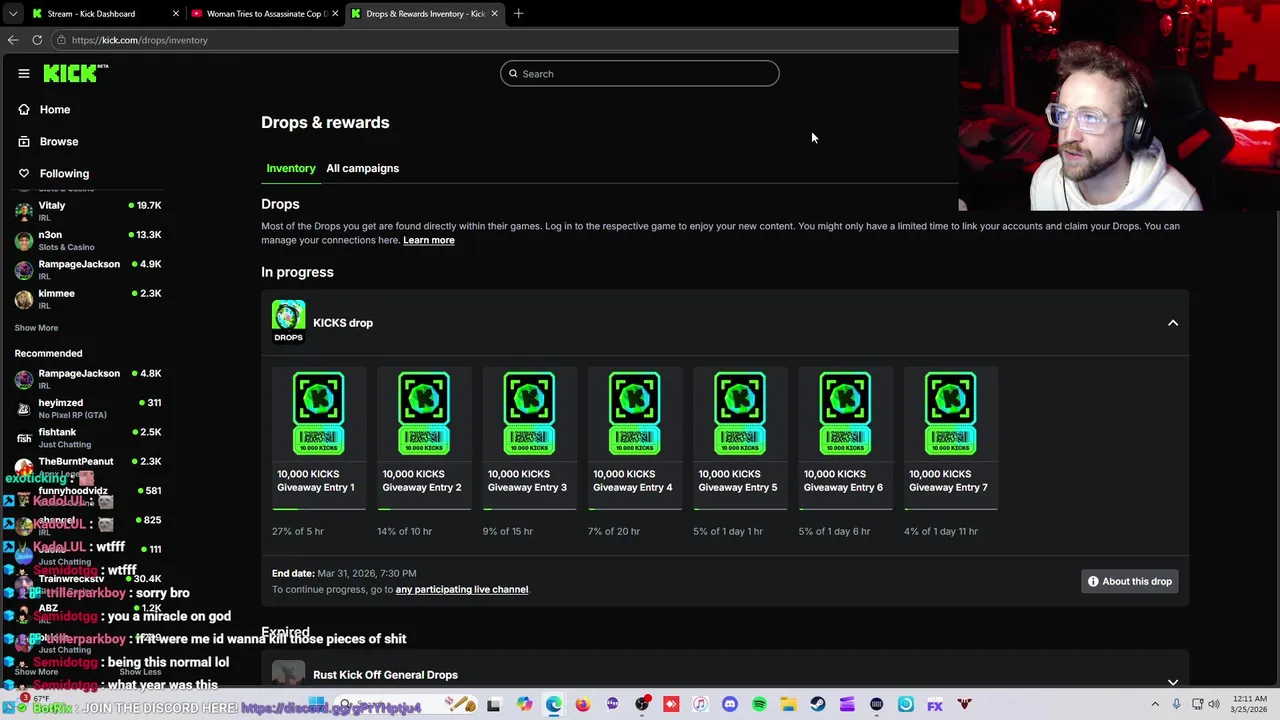Click Giveaway Entry 4 progress bar
The width and height of the screenshot is (1280, 720).
pyautogui.click(x=635, y=509)
